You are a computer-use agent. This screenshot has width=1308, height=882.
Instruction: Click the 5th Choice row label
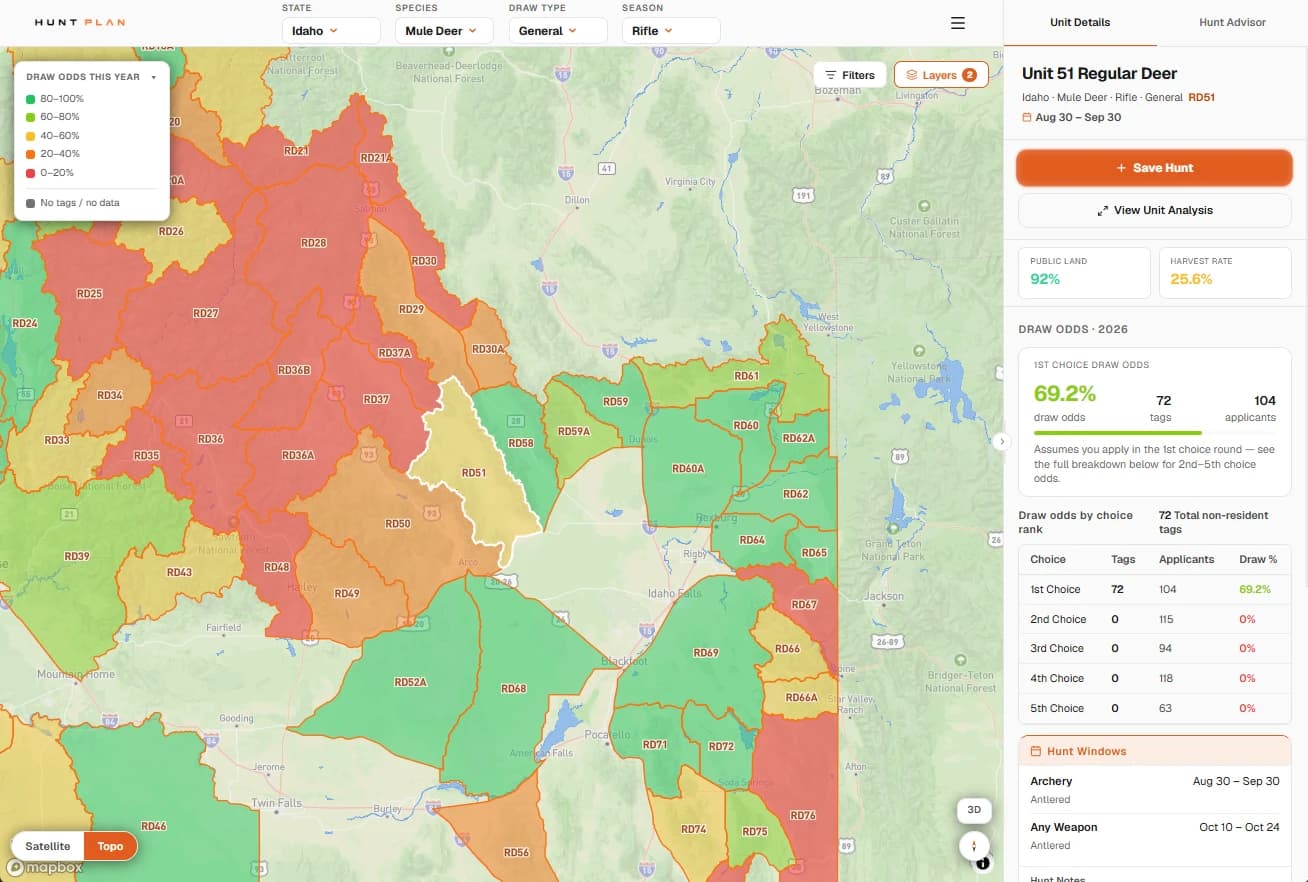tap(1057, 709)
